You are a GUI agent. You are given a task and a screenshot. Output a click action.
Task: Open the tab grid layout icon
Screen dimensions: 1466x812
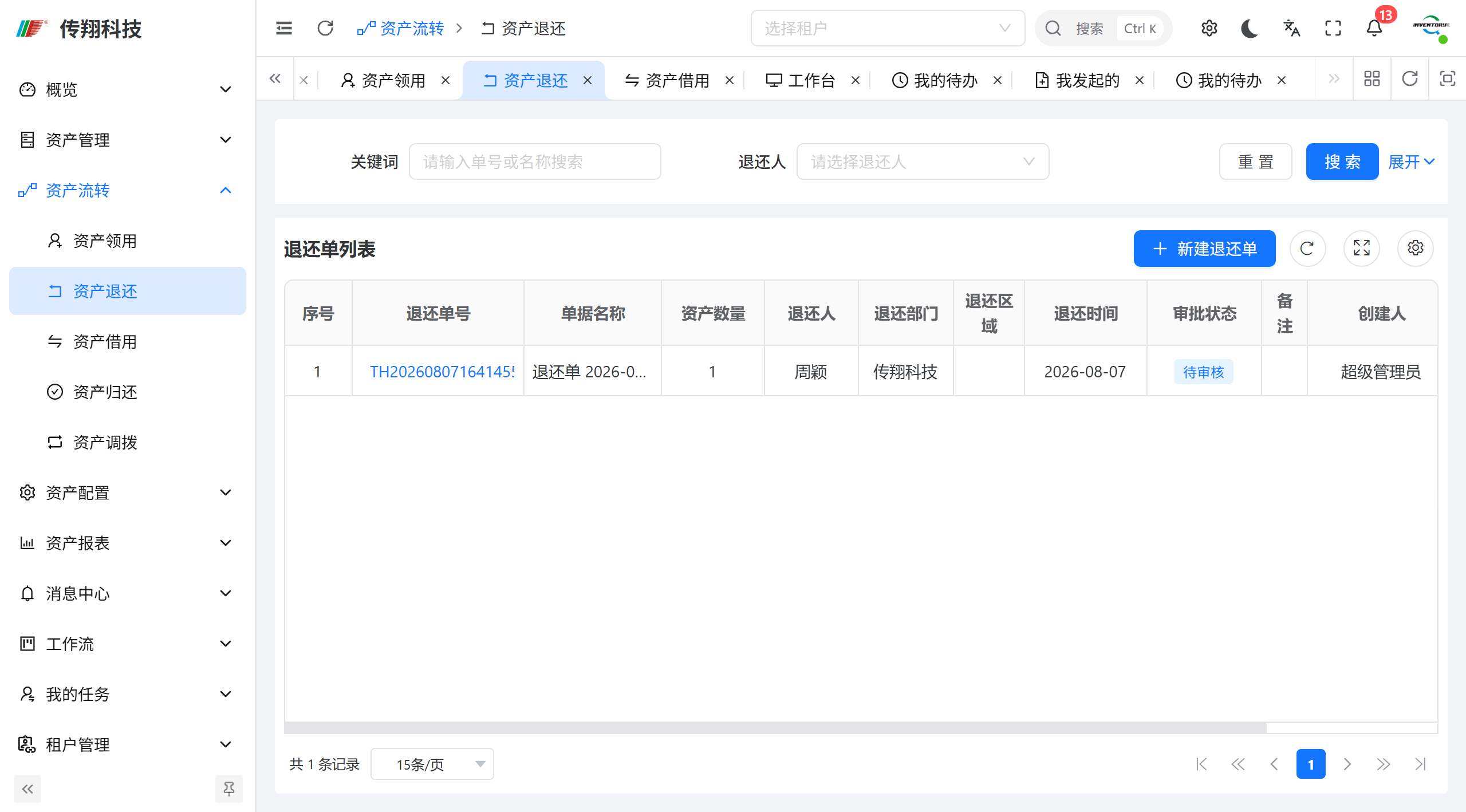(1372, 79)
